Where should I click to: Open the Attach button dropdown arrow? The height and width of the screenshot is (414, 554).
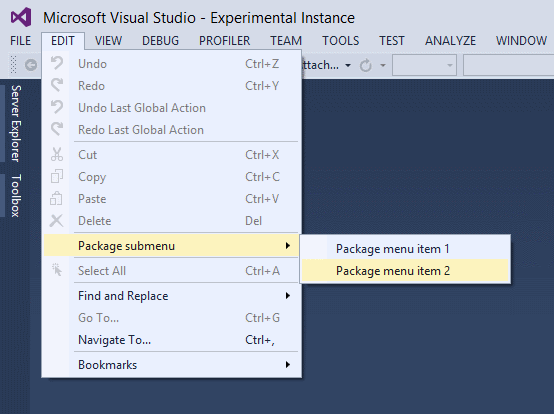coord(348,65)
